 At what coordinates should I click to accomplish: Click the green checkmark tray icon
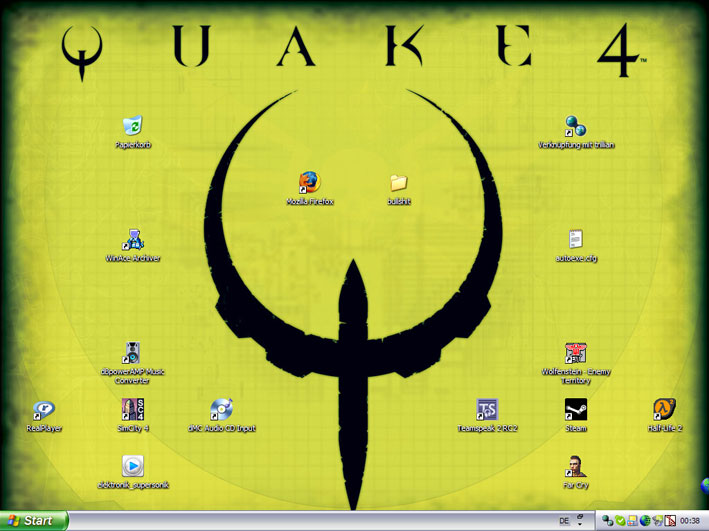[620, 521]
